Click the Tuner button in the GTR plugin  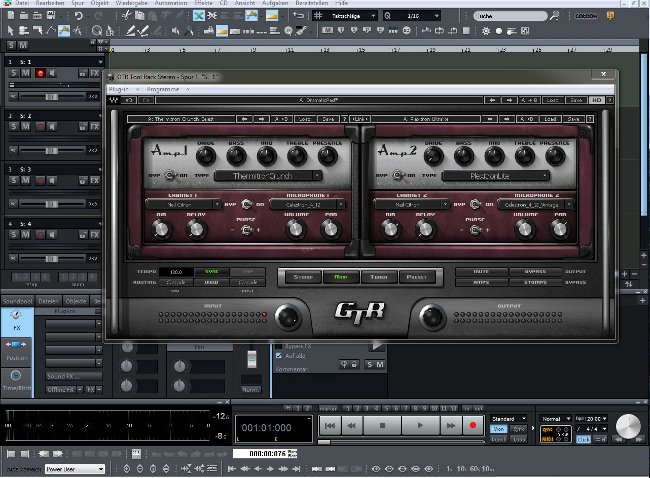point(378,277)
